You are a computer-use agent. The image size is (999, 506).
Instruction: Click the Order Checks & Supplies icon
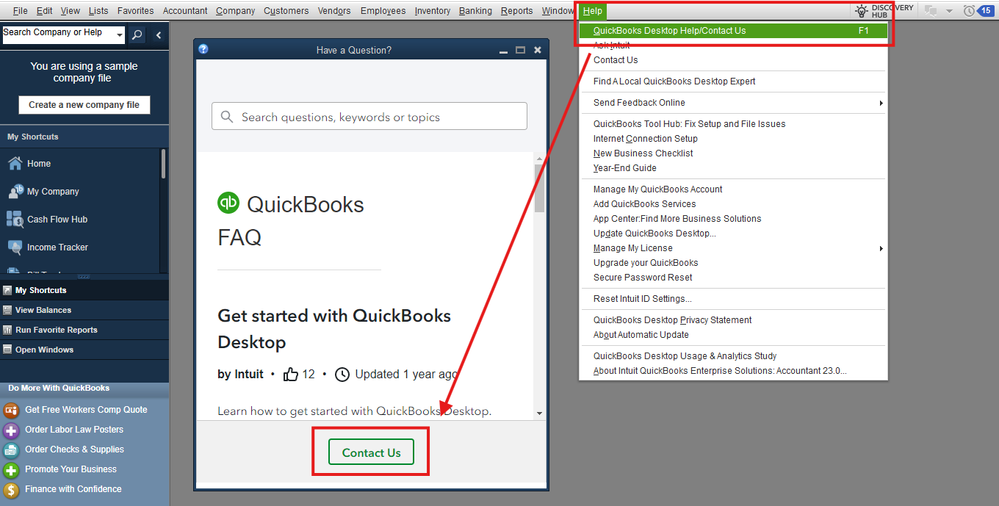point(11,450)
